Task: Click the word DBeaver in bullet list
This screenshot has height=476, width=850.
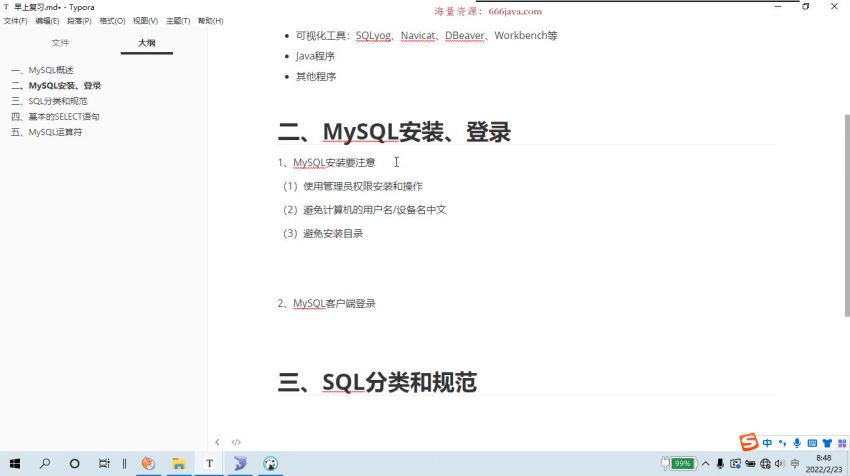Action: point(464,35)
